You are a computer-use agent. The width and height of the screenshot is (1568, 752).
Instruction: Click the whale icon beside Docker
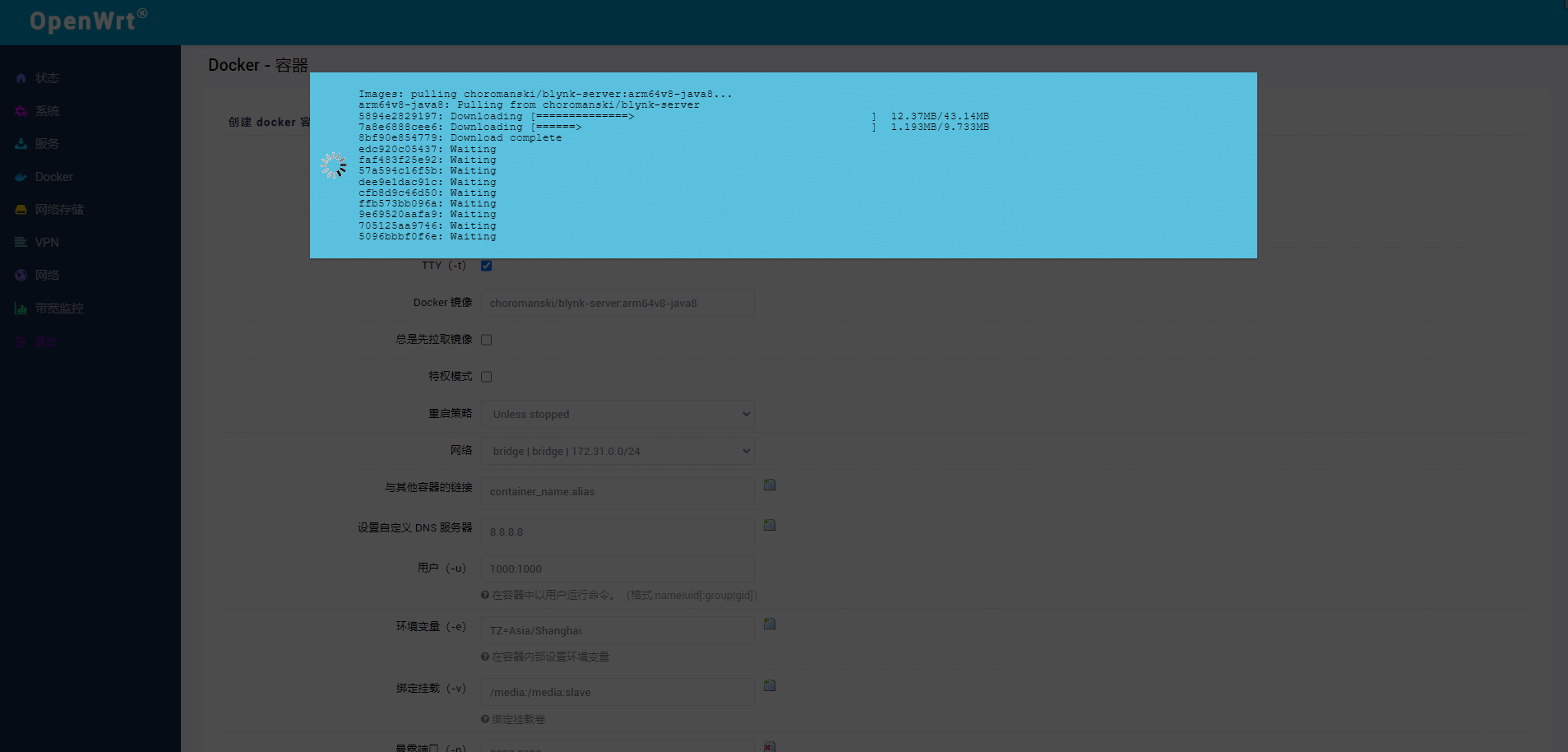pyautogui.click(x=21, y=177)
